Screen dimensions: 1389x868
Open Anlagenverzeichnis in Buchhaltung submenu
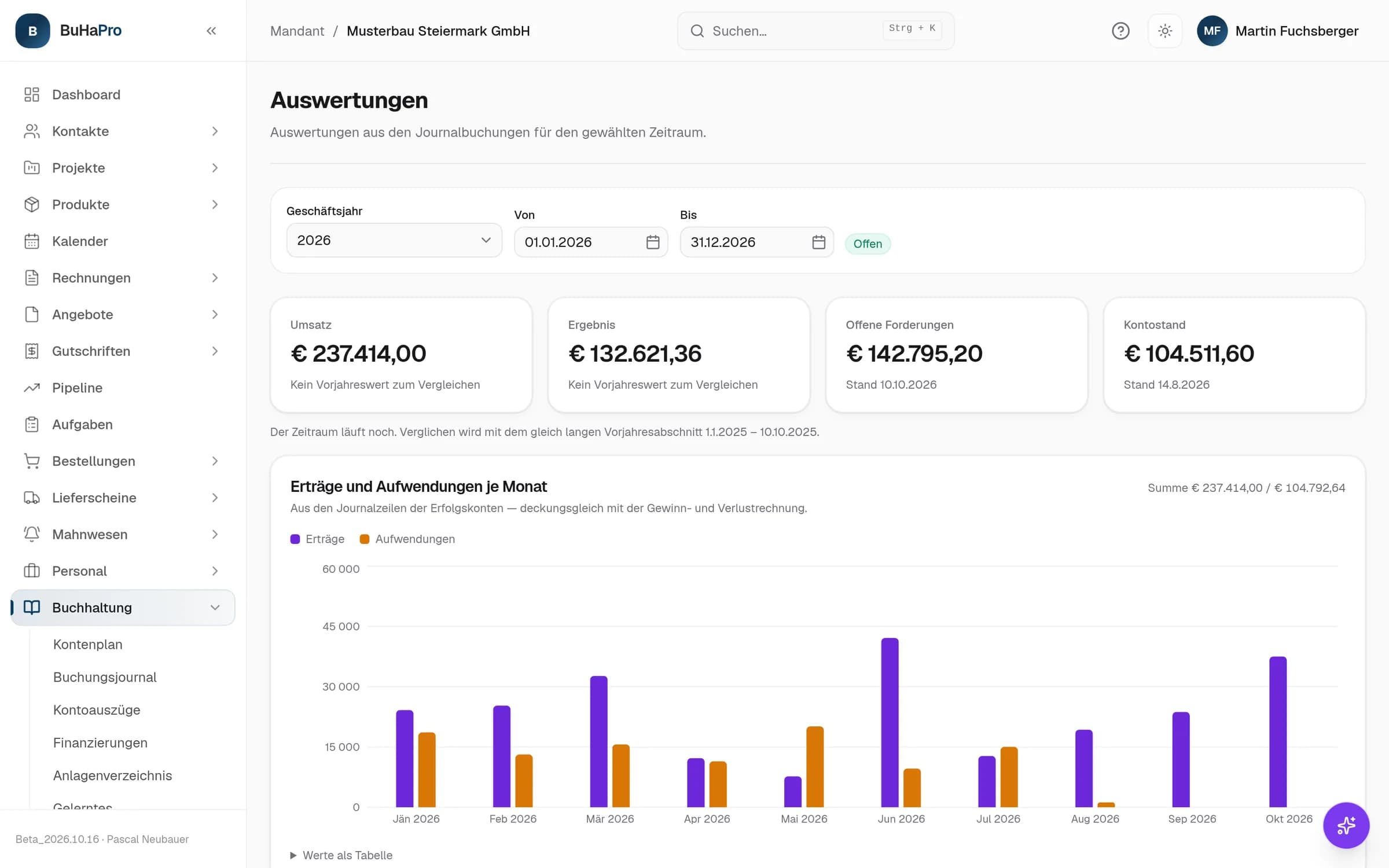[112, 775]
